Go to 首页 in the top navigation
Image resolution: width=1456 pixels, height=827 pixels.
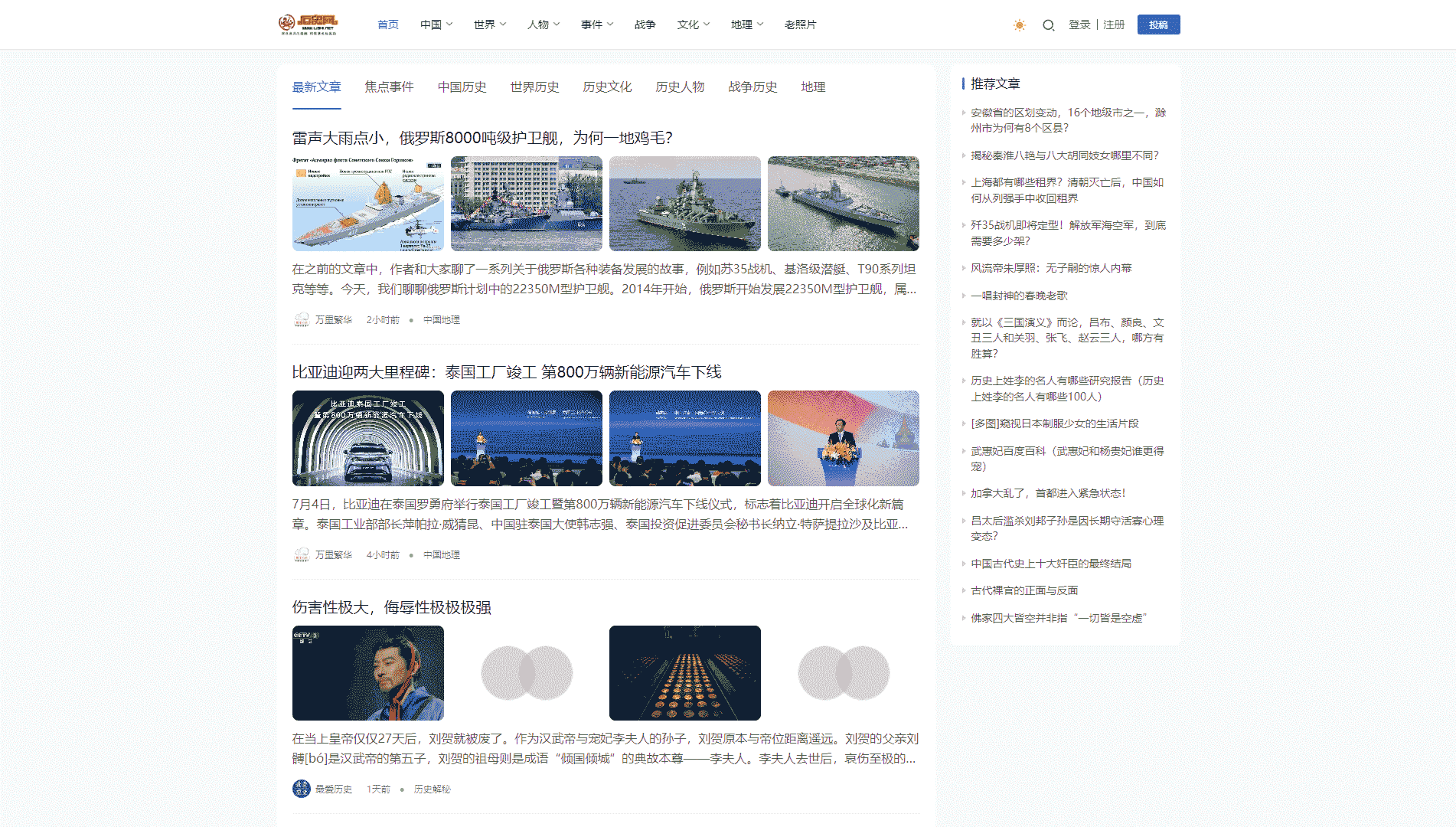pos(388,25)
